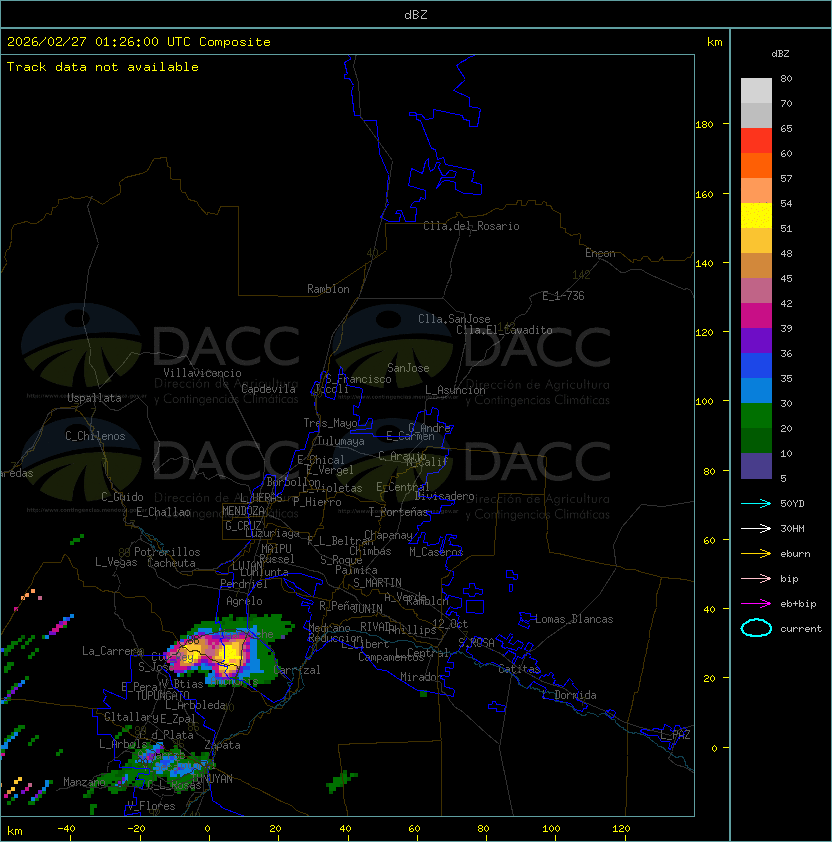Click the '180' km tick on vertical axis
Screen dimensions: 832x842
coord(704,125)
